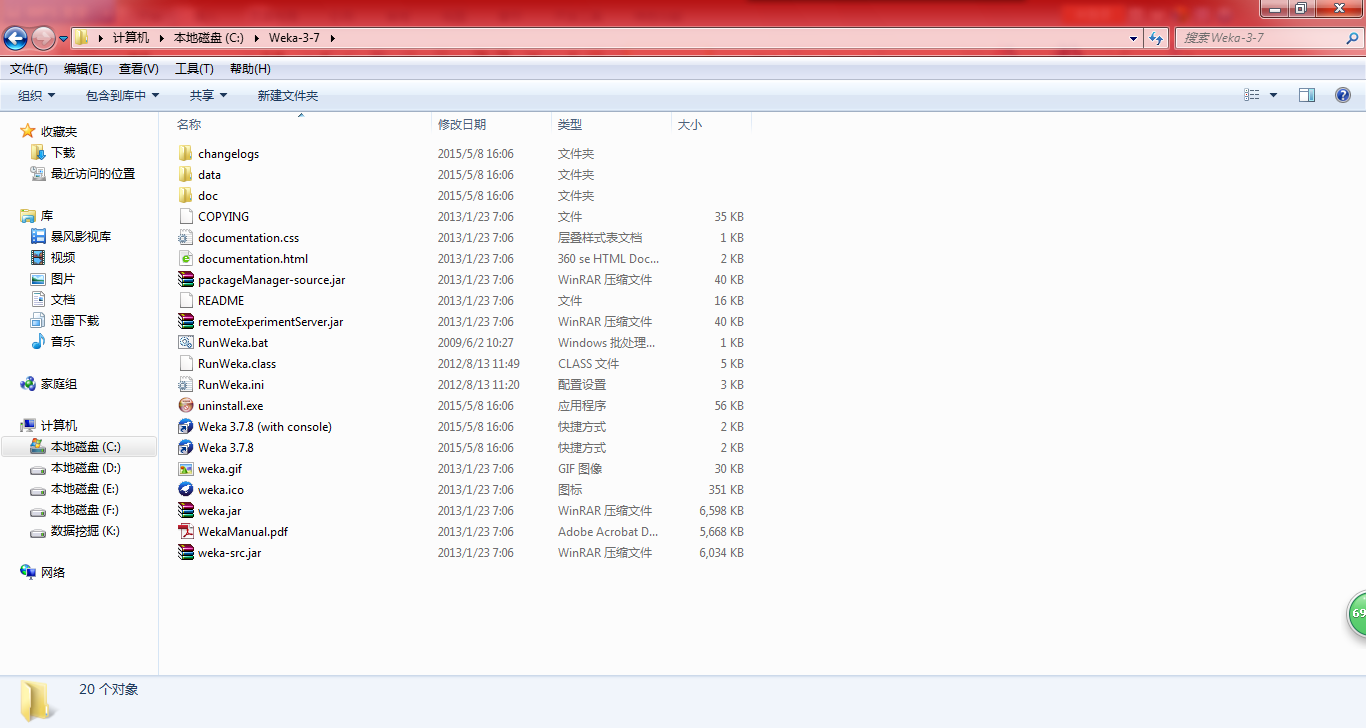Click the Back navigation arrow
The image size is (1366, 728).
point(15,38)
